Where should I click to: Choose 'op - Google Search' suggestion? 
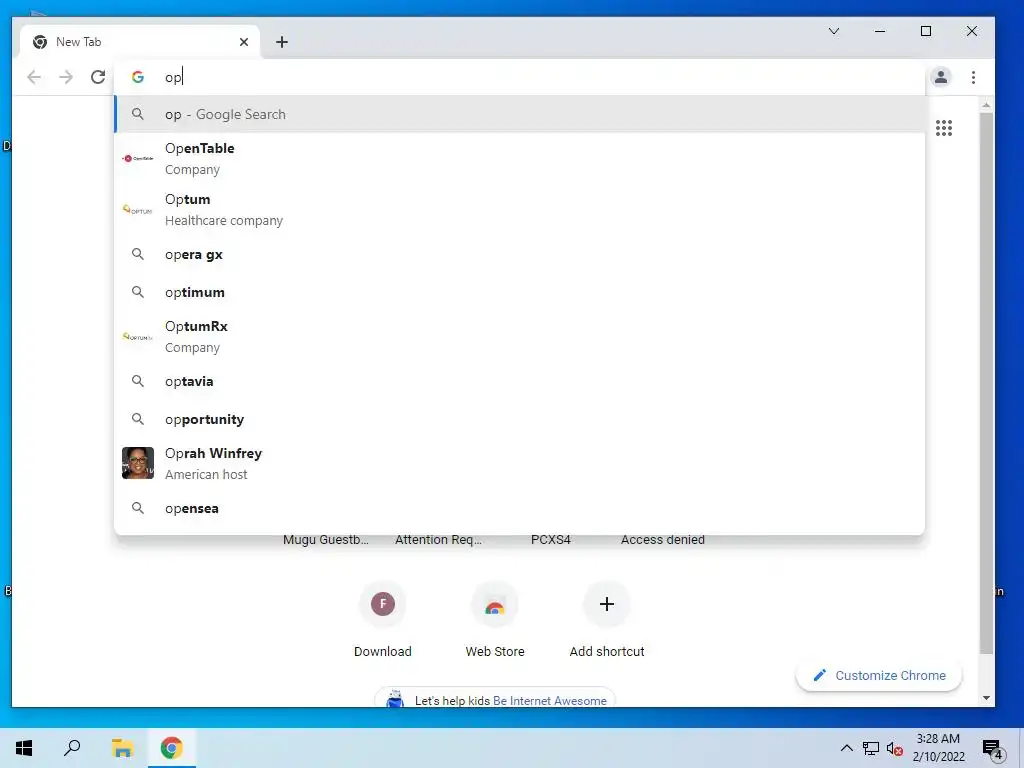519,114
